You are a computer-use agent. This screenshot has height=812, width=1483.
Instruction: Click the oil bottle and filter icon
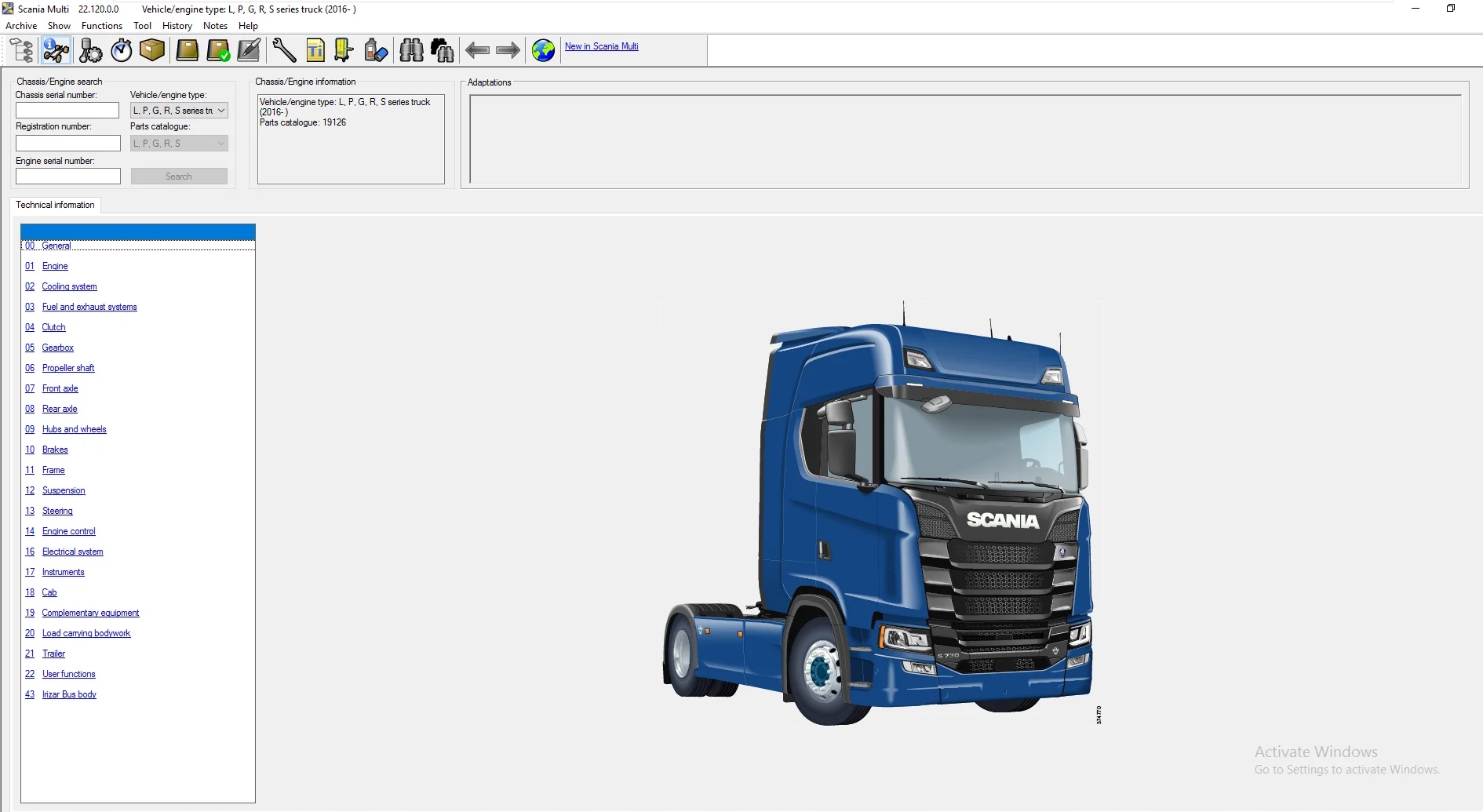[376, 50]
